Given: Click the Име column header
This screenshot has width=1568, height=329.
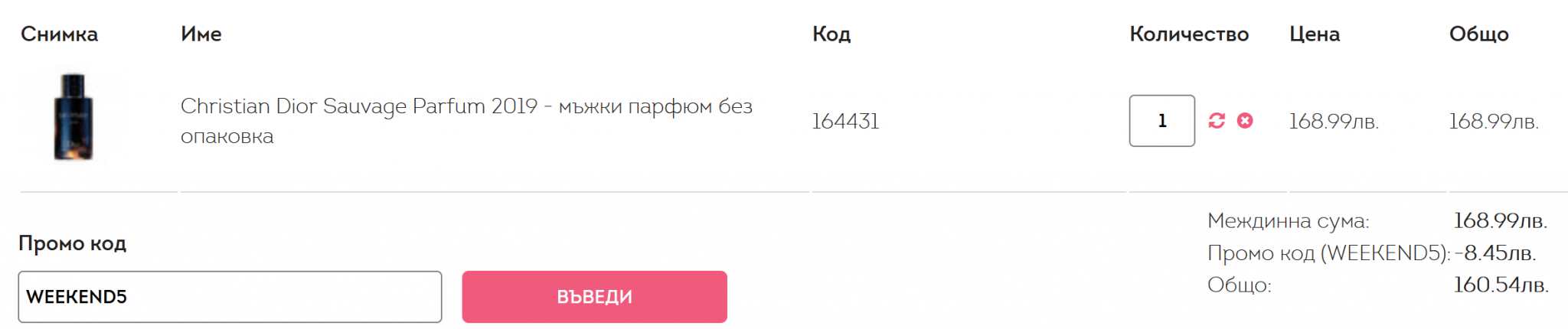Looking at the screenshot, I should click(201, 34).
